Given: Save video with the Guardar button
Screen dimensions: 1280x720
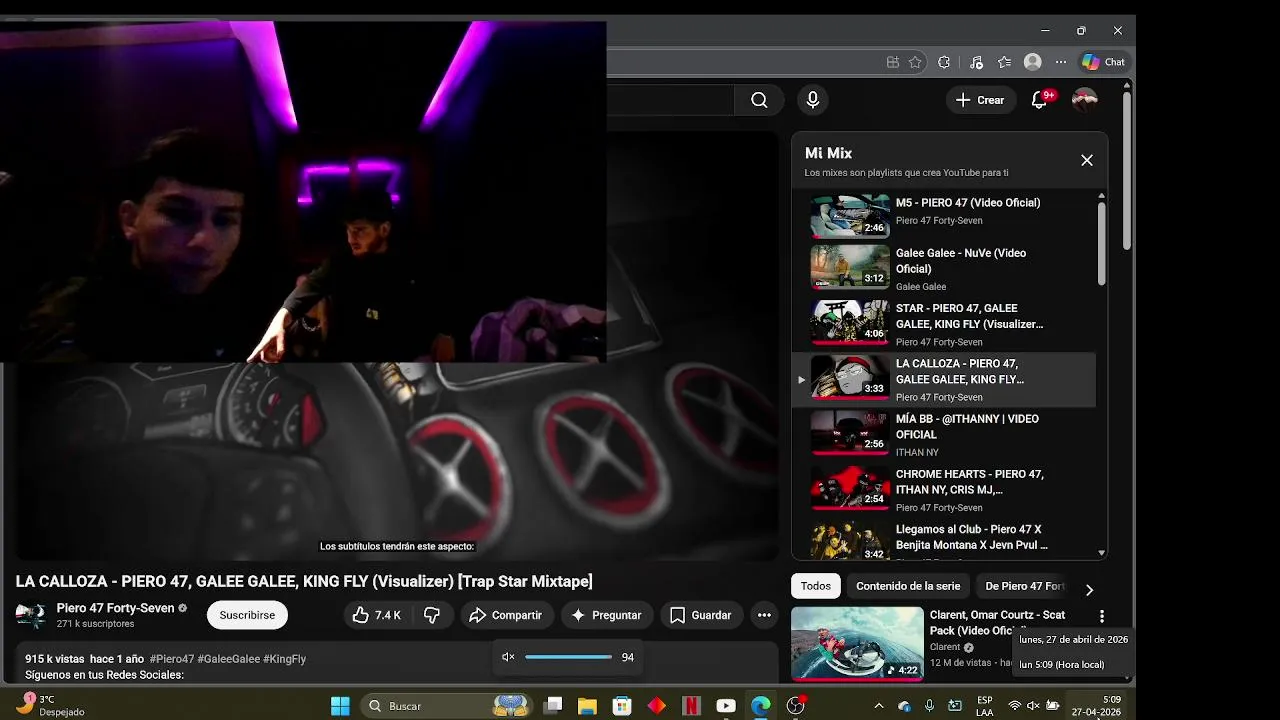Looking at the screenshot, I should tap(700, 615).
